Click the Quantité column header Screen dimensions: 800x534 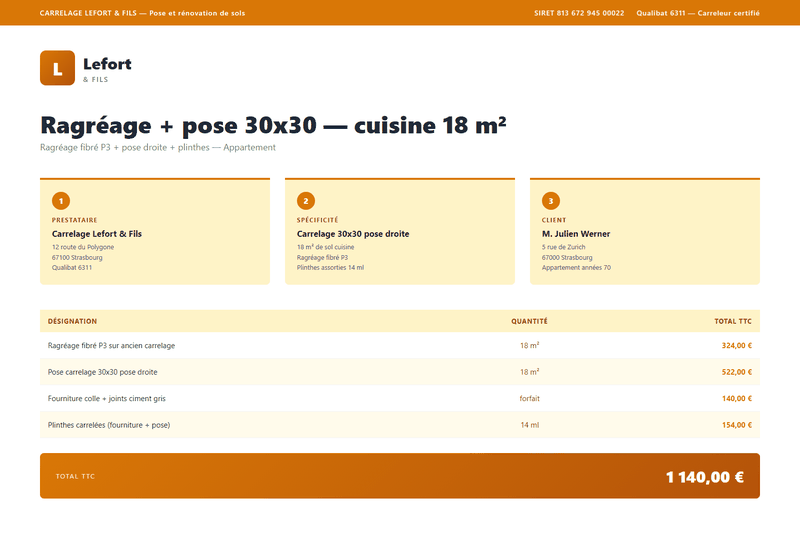point(529,321)
